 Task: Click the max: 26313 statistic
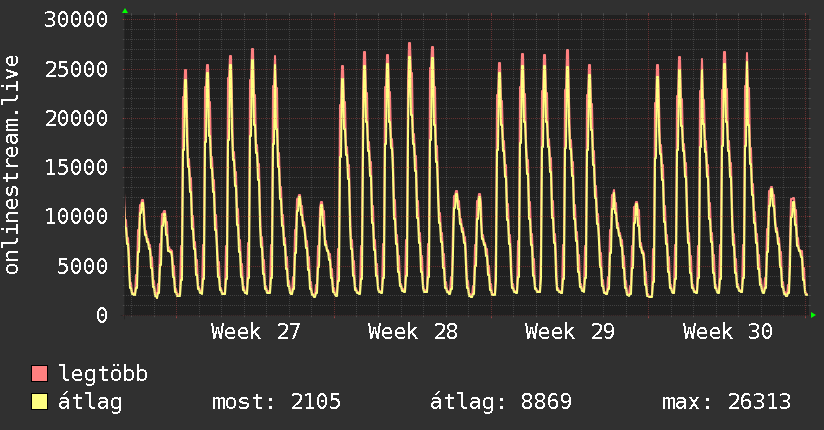tap(726, 402)
